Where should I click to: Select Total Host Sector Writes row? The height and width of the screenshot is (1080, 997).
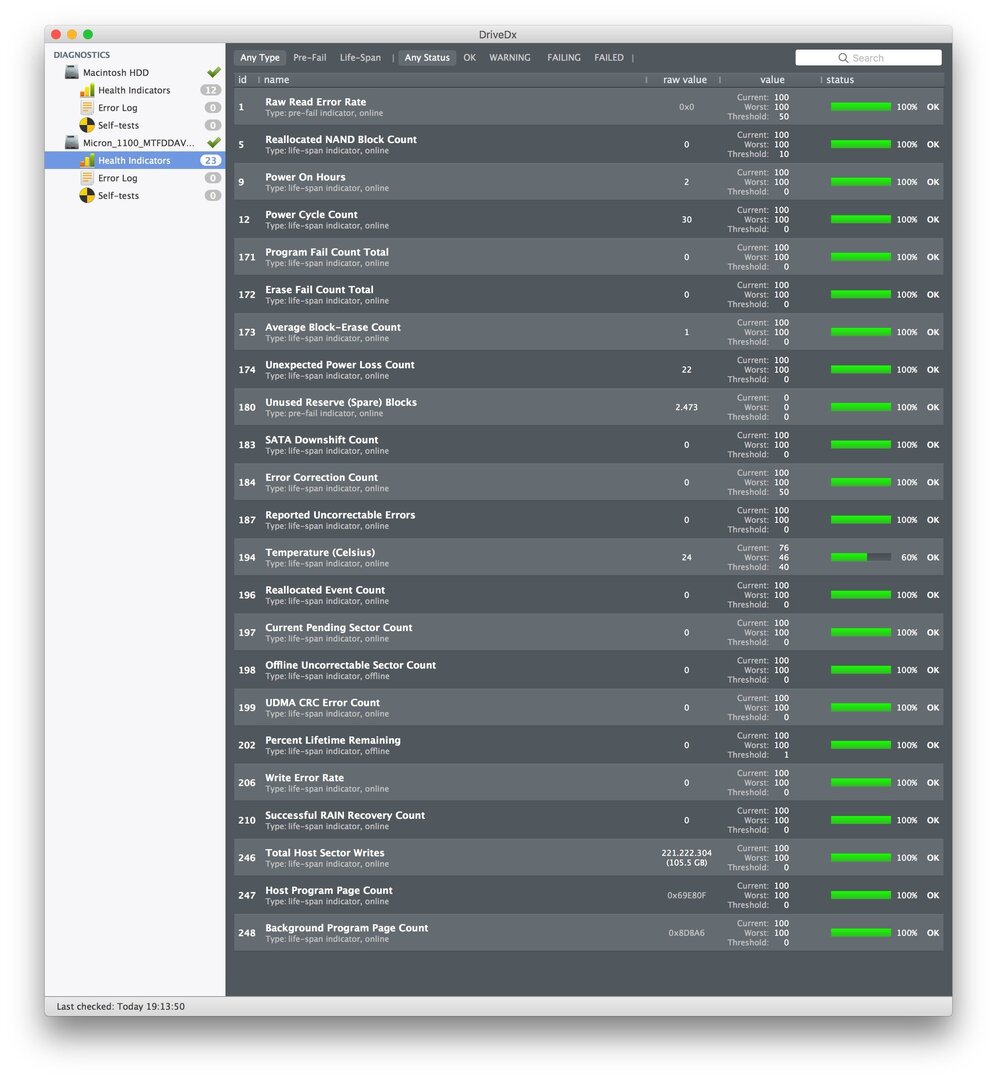[x=588, y=858]
